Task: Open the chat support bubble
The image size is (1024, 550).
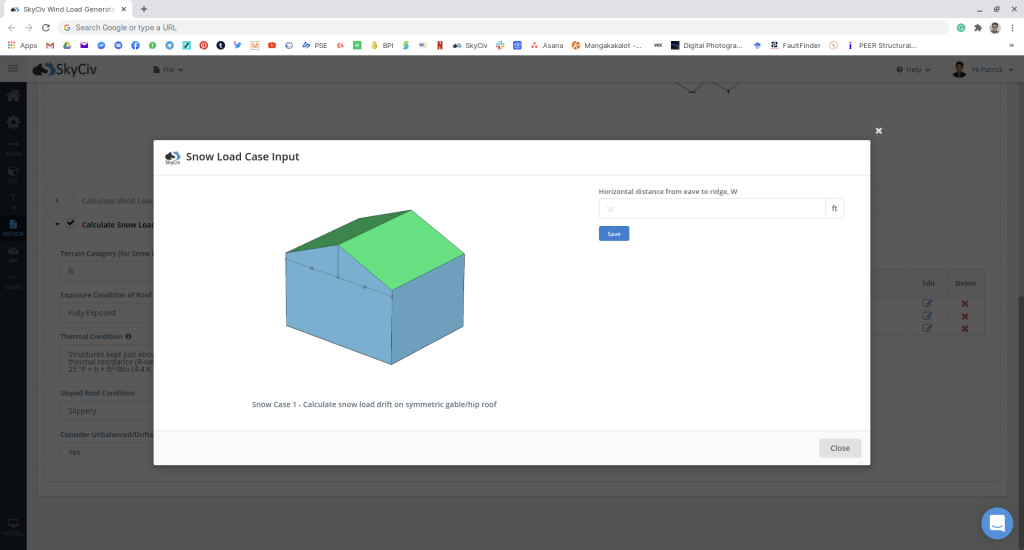Action: (997, 523)
